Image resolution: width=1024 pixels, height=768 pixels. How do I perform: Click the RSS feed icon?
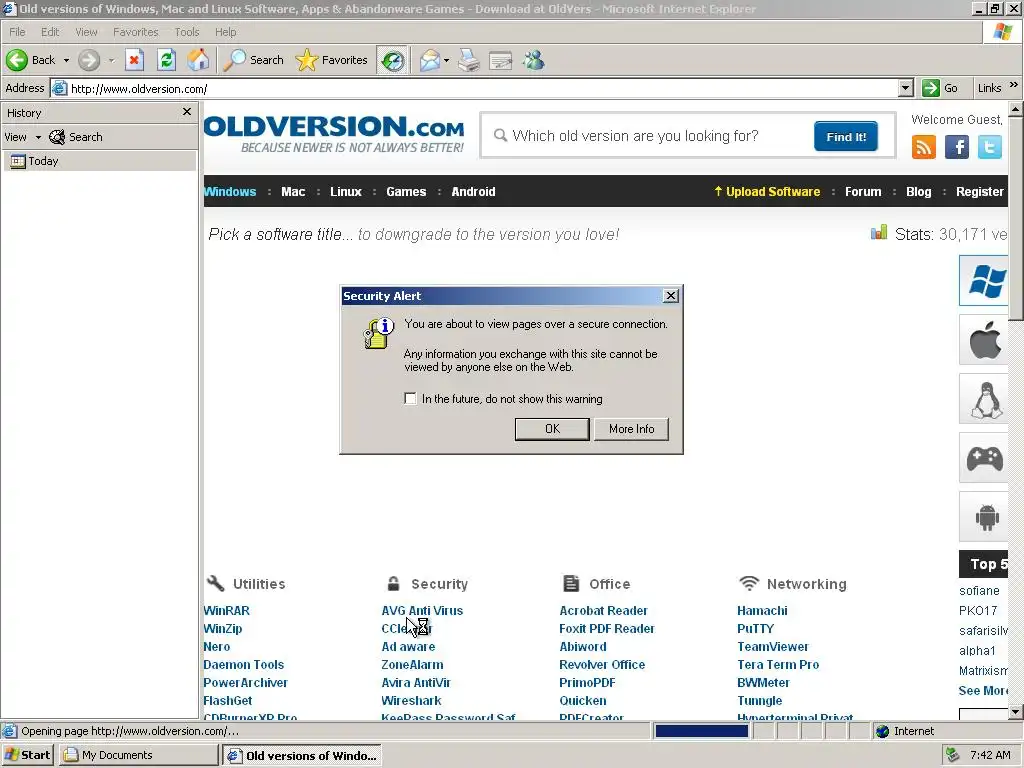923,147
